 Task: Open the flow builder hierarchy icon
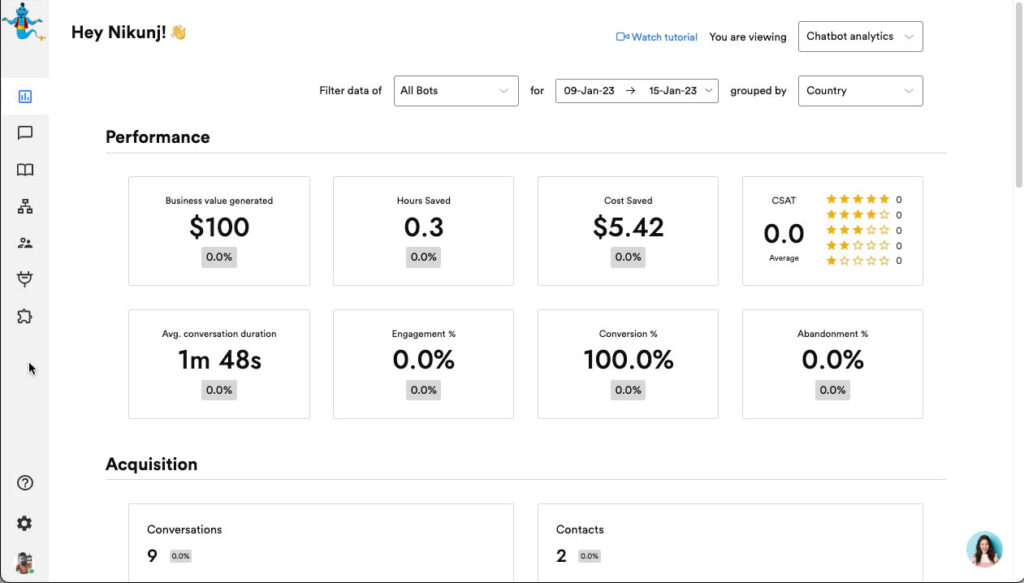point(25,207)
